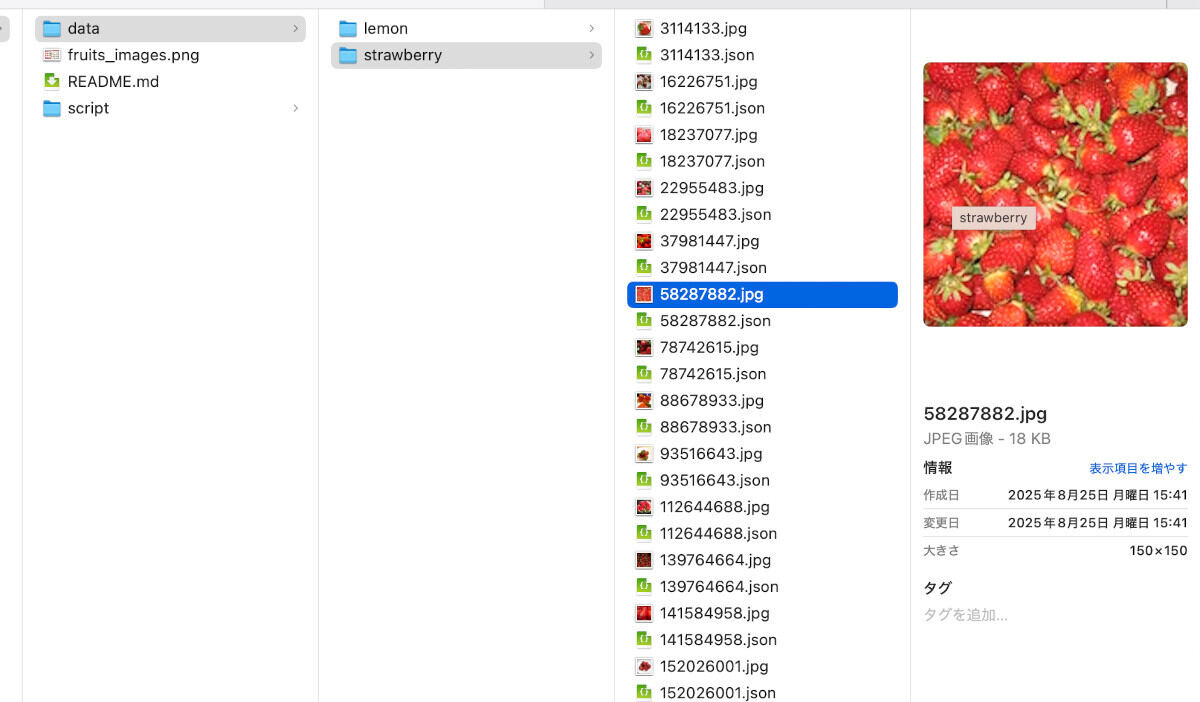Click the large strawberry preview image
Image resolution: width=1200 pixels, height=702 pixels.
point(1055,194)
